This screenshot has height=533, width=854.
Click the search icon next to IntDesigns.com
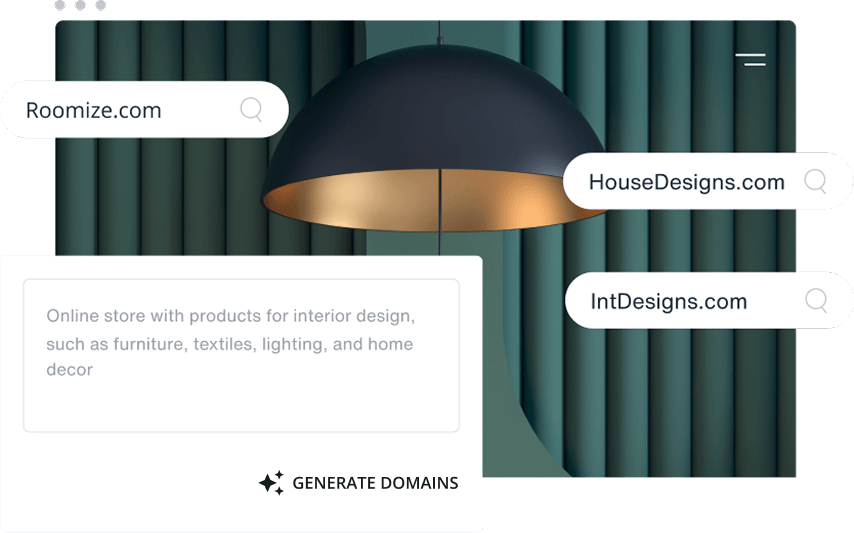pos(816,300)
